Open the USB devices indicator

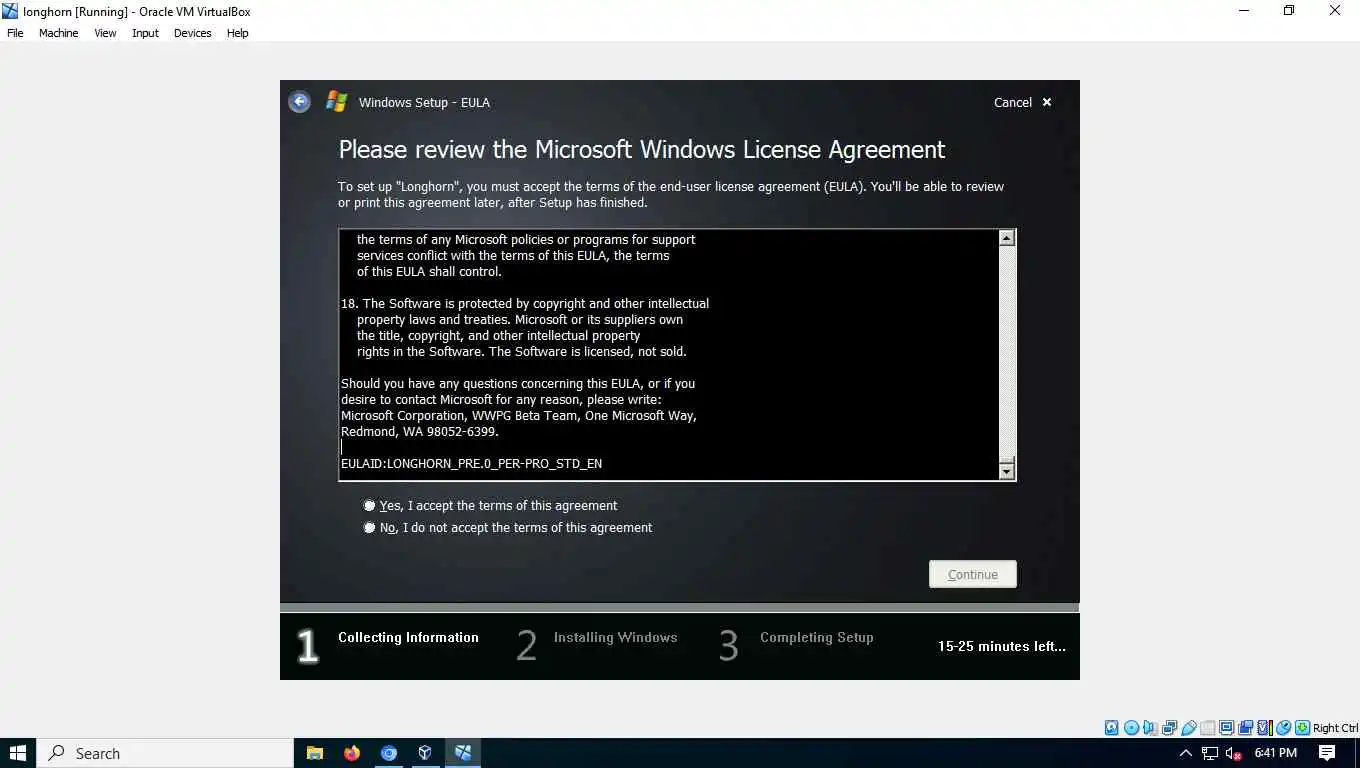(x=1189, y=728)
